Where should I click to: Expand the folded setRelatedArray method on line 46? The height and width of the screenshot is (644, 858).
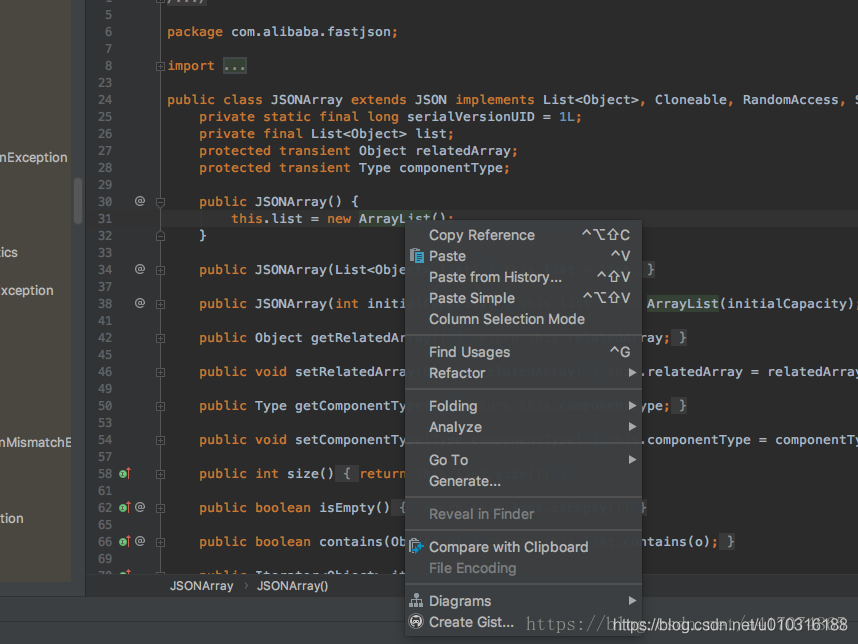pyautogui.click(x=160, y=373)
